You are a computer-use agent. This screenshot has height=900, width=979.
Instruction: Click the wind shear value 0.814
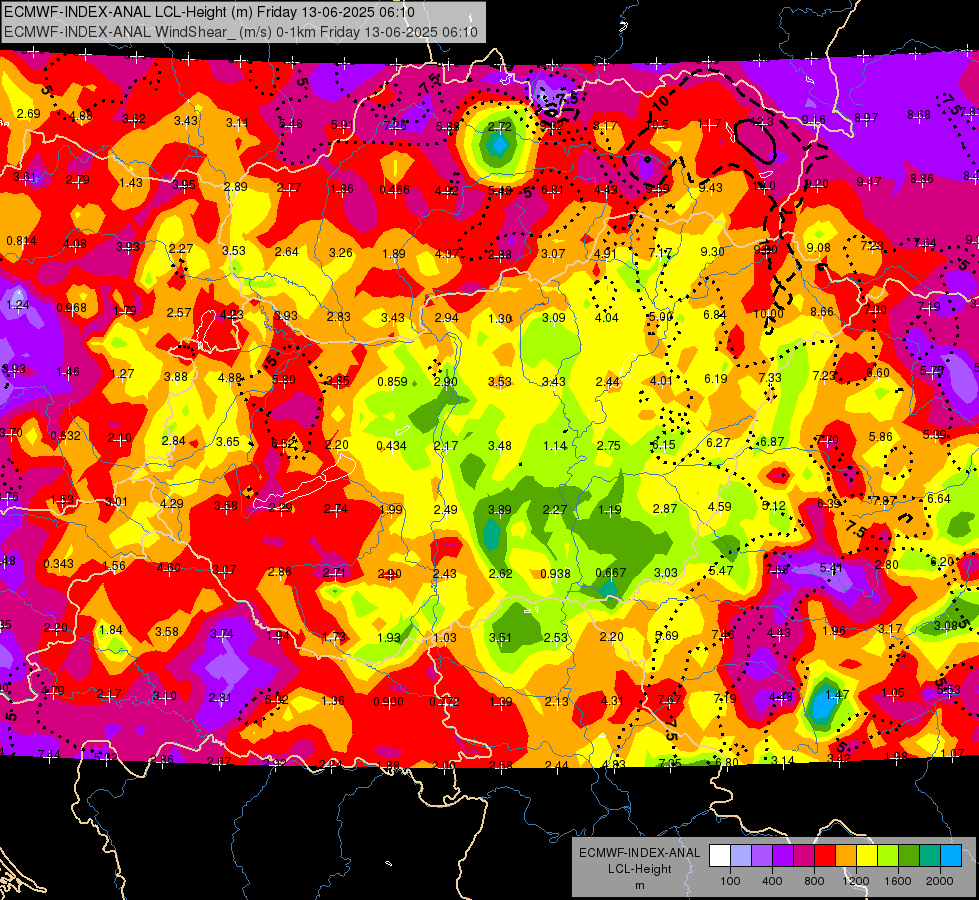[21, 240]
